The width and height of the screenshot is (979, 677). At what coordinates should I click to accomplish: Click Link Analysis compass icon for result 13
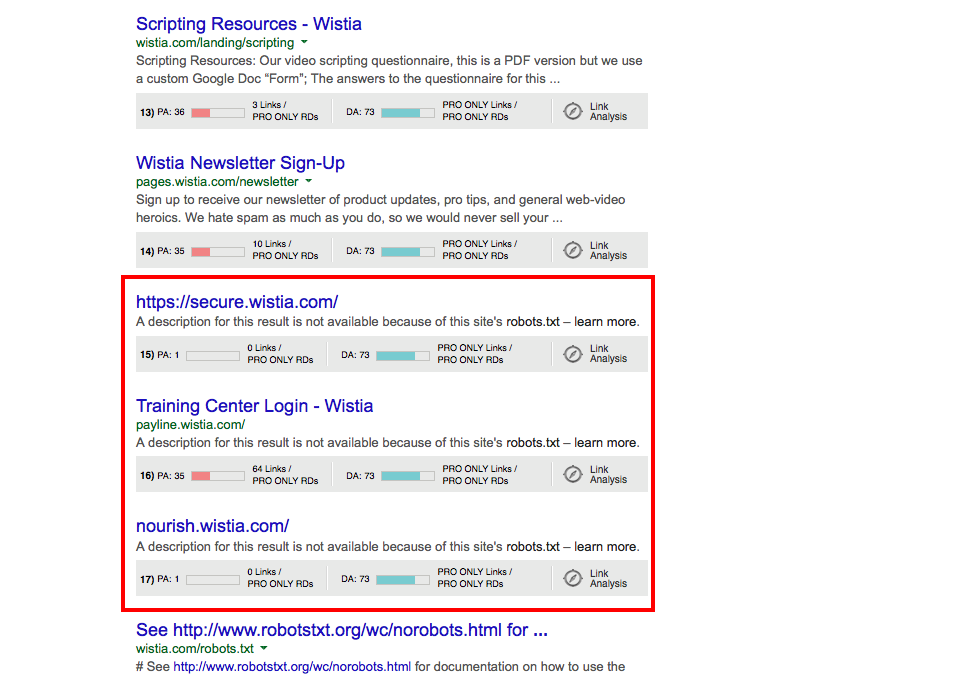click(573, 111)
